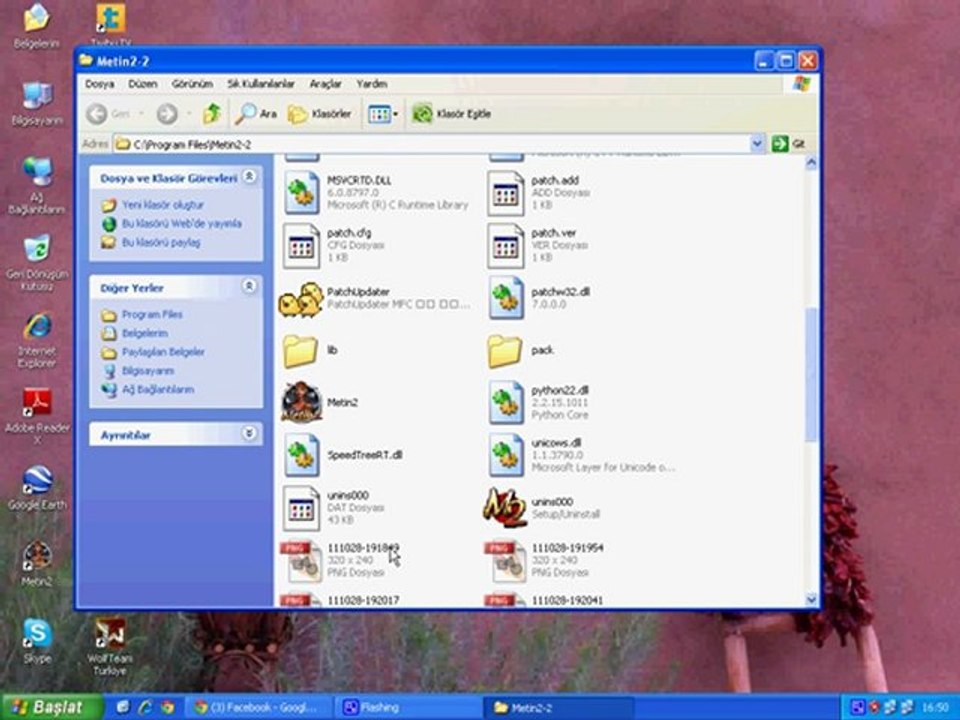This screenshot has height=720, width=960.
Task: Select the unins000 DAT file icon
Action: click(x=301, y=508)
